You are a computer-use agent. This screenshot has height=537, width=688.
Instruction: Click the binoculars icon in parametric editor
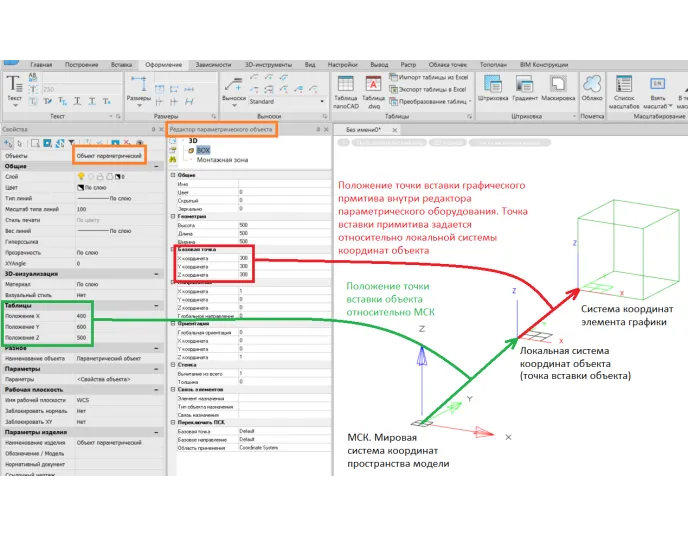[173, 159]
